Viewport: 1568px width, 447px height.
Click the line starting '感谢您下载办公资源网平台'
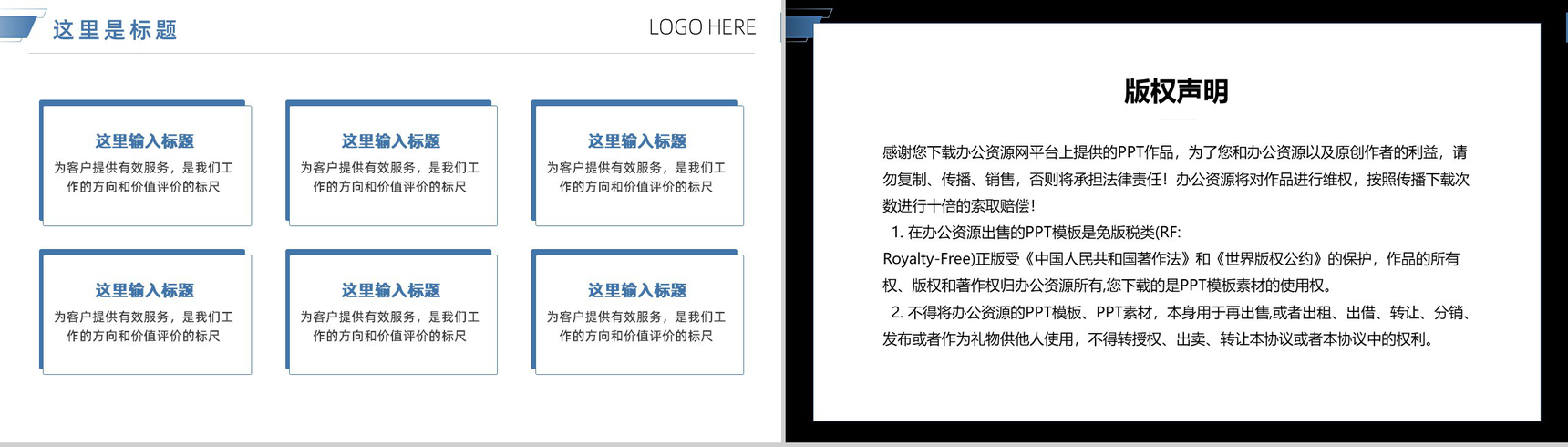1175,152
